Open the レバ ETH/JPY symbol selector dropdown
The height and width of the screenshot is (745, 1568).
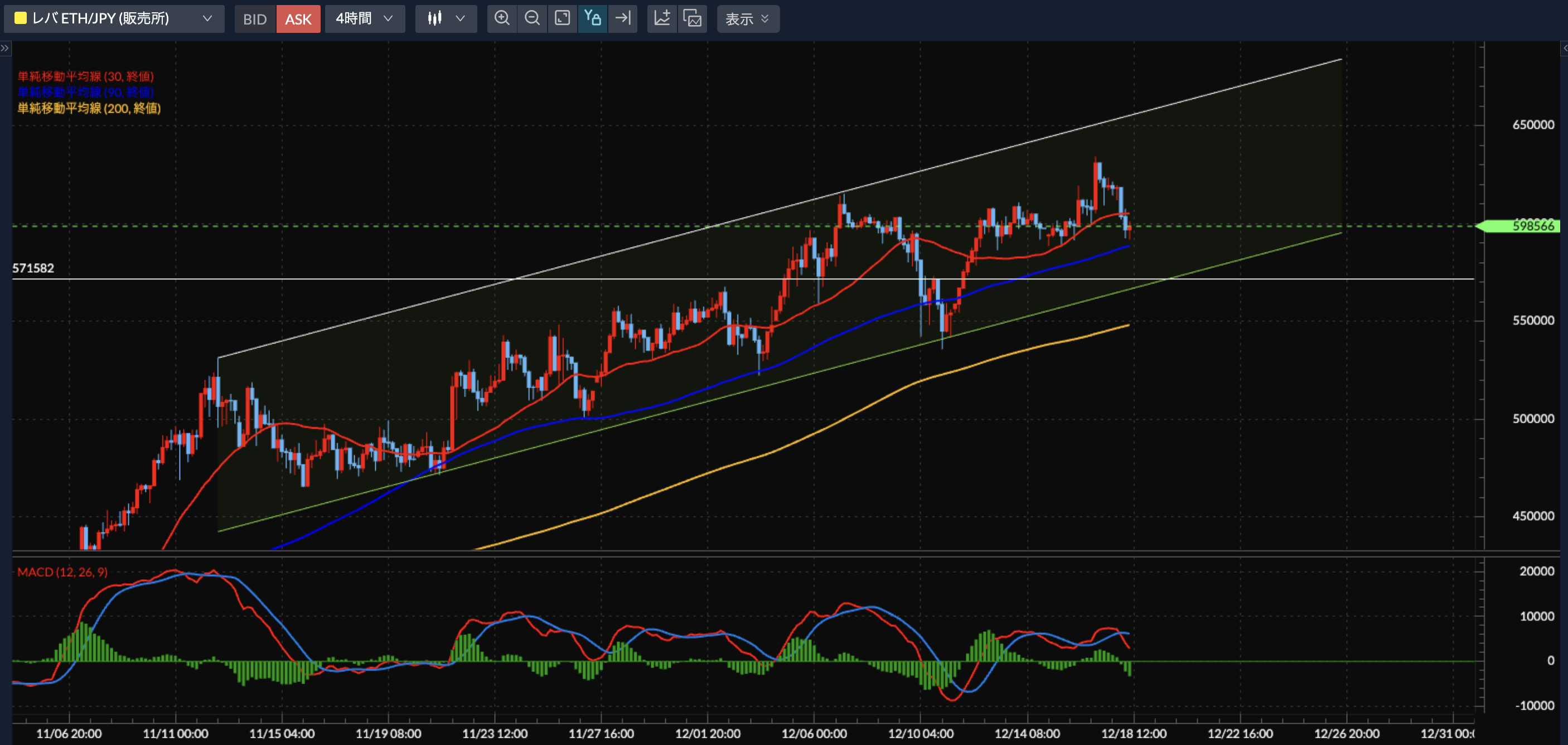click(114, 19)
